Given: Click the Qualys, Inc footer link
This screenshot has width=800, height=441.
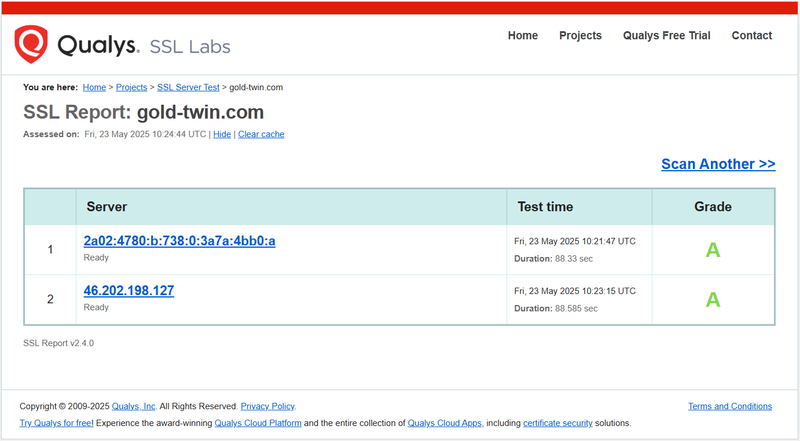Looking at the screenshot, I should pos(134,406).
